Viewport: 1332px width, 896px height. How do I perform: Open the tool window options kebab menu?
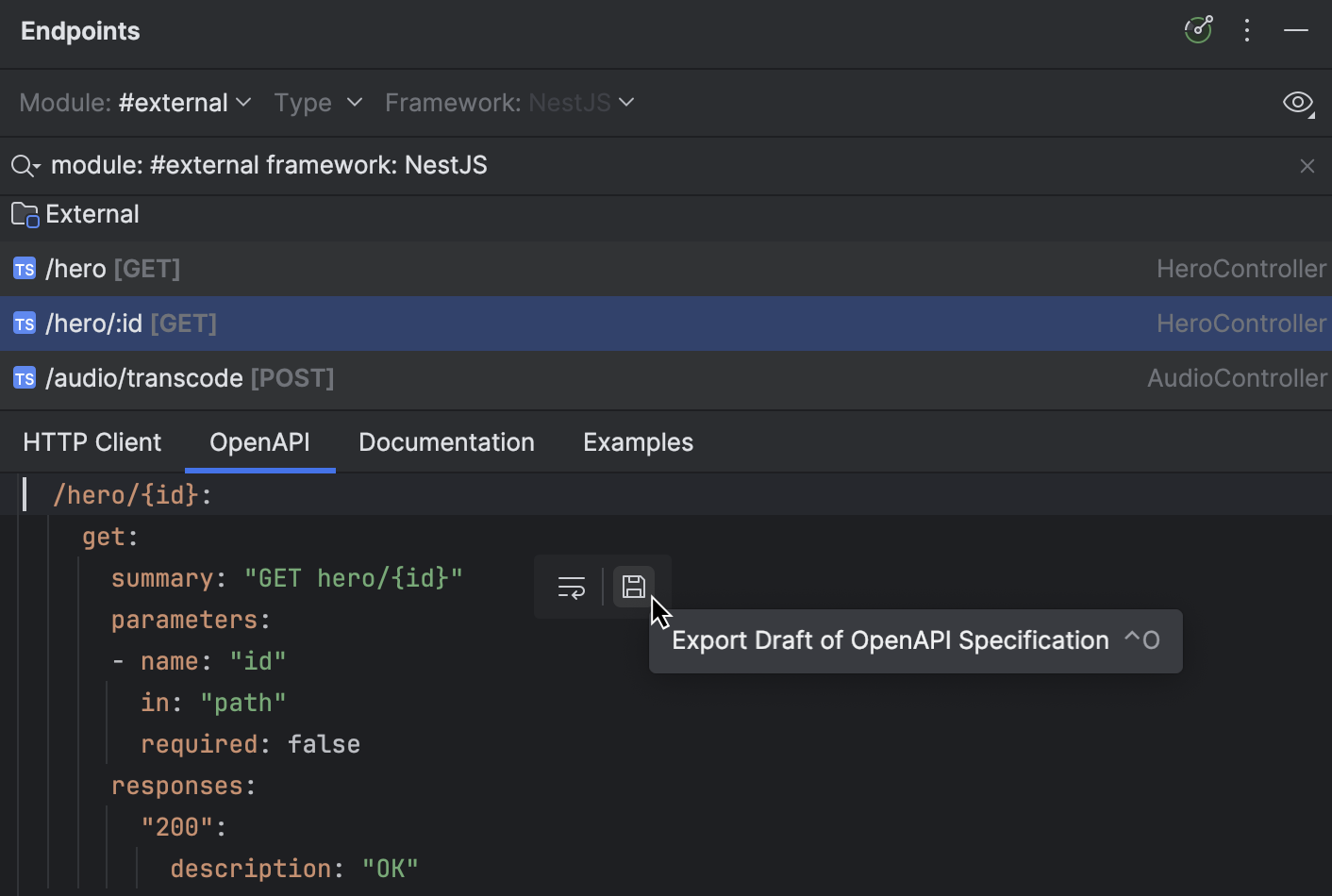[x=1247, y=29]
